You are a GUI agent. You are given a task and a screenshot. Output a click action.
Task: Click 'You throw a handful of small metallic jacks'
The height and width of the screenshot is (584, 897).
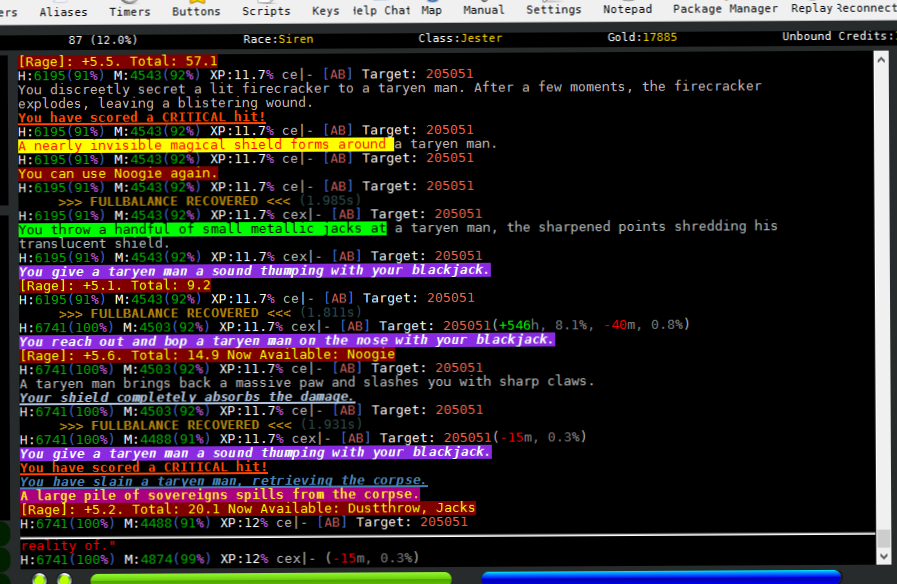click(x=203, y=229)
